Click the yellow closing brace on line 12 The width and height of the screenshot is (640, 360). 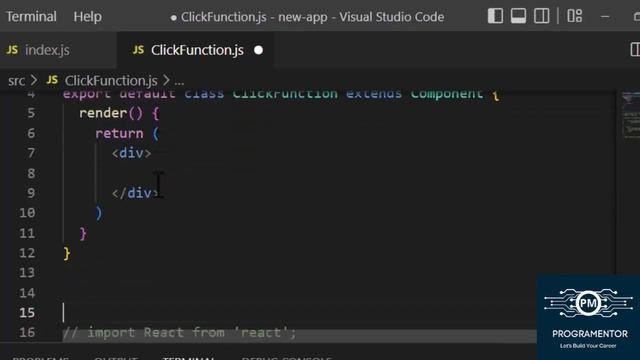[x=67, y=253]
